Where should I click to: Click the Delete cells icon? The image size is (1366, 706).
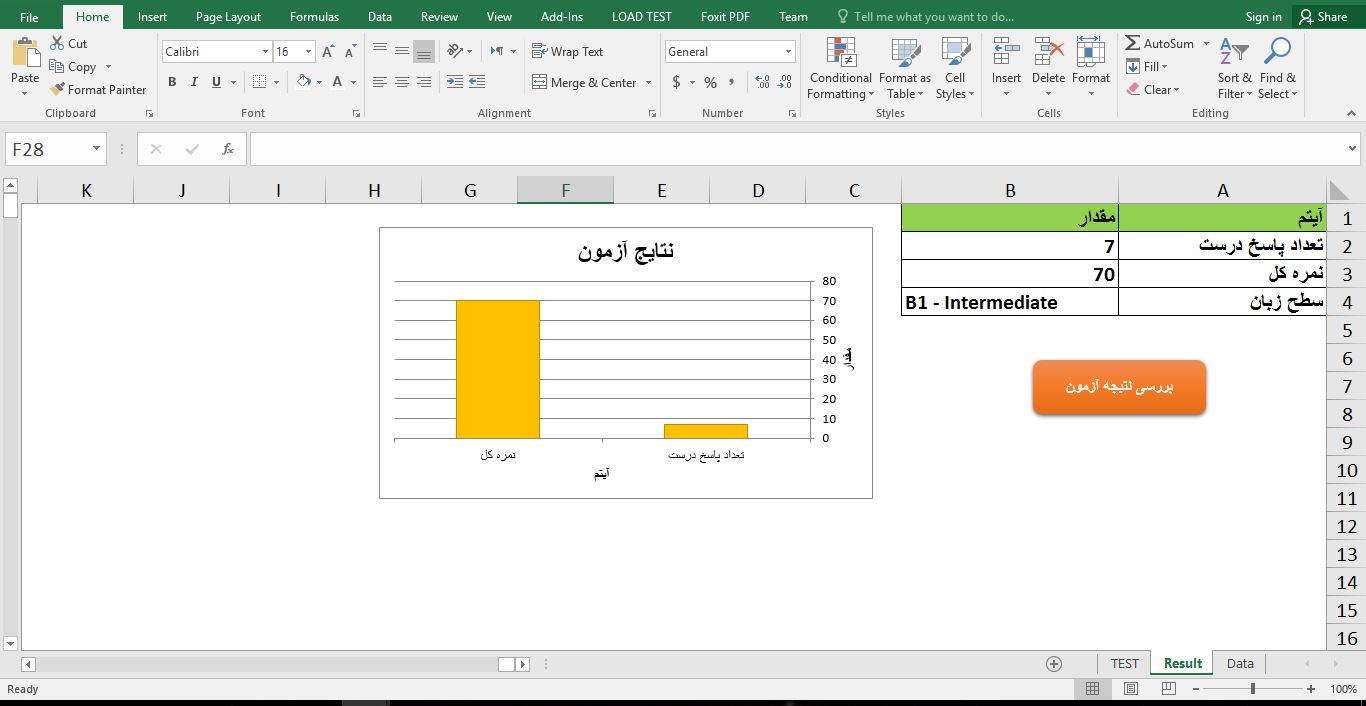pyautogui.click(x=1048, y=53)
